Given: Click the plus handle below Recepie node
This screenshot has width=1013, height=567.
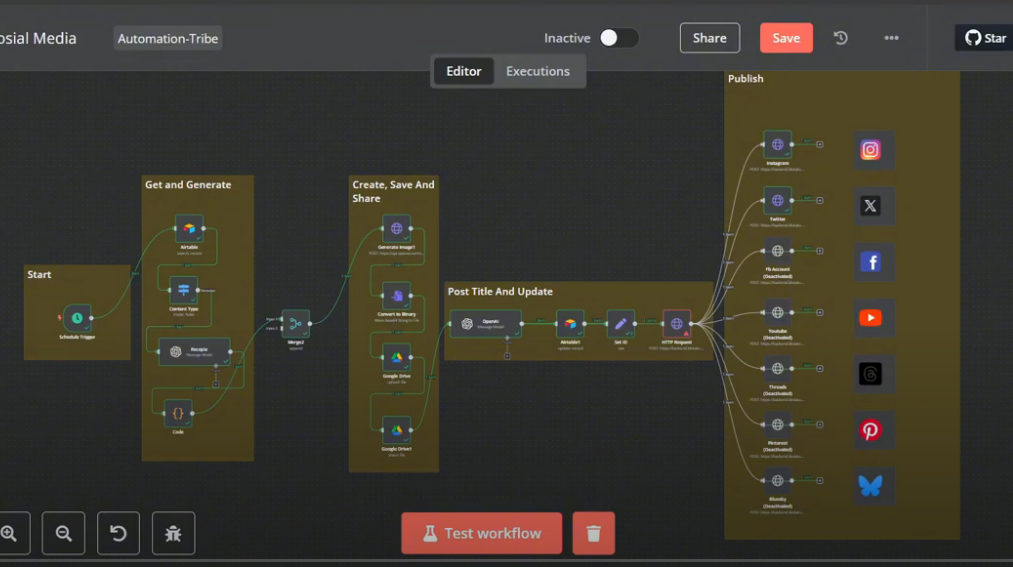Looking at the screenshot, I should pos(216,384).
